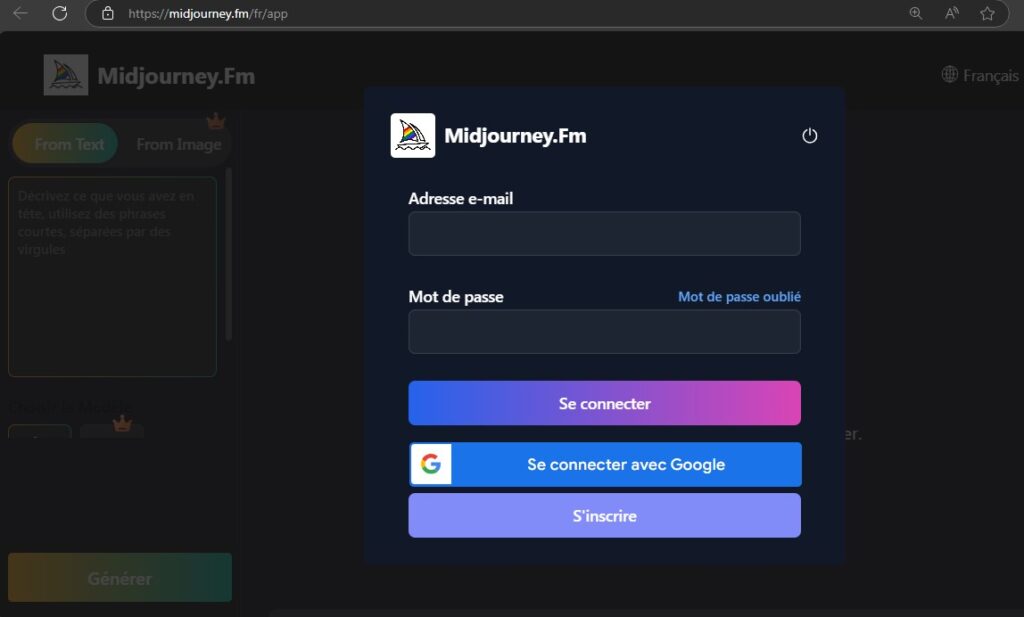Open the Mot de passe oublié link
This screenshot has width=1024, height=617.
[x=739, y=296]
